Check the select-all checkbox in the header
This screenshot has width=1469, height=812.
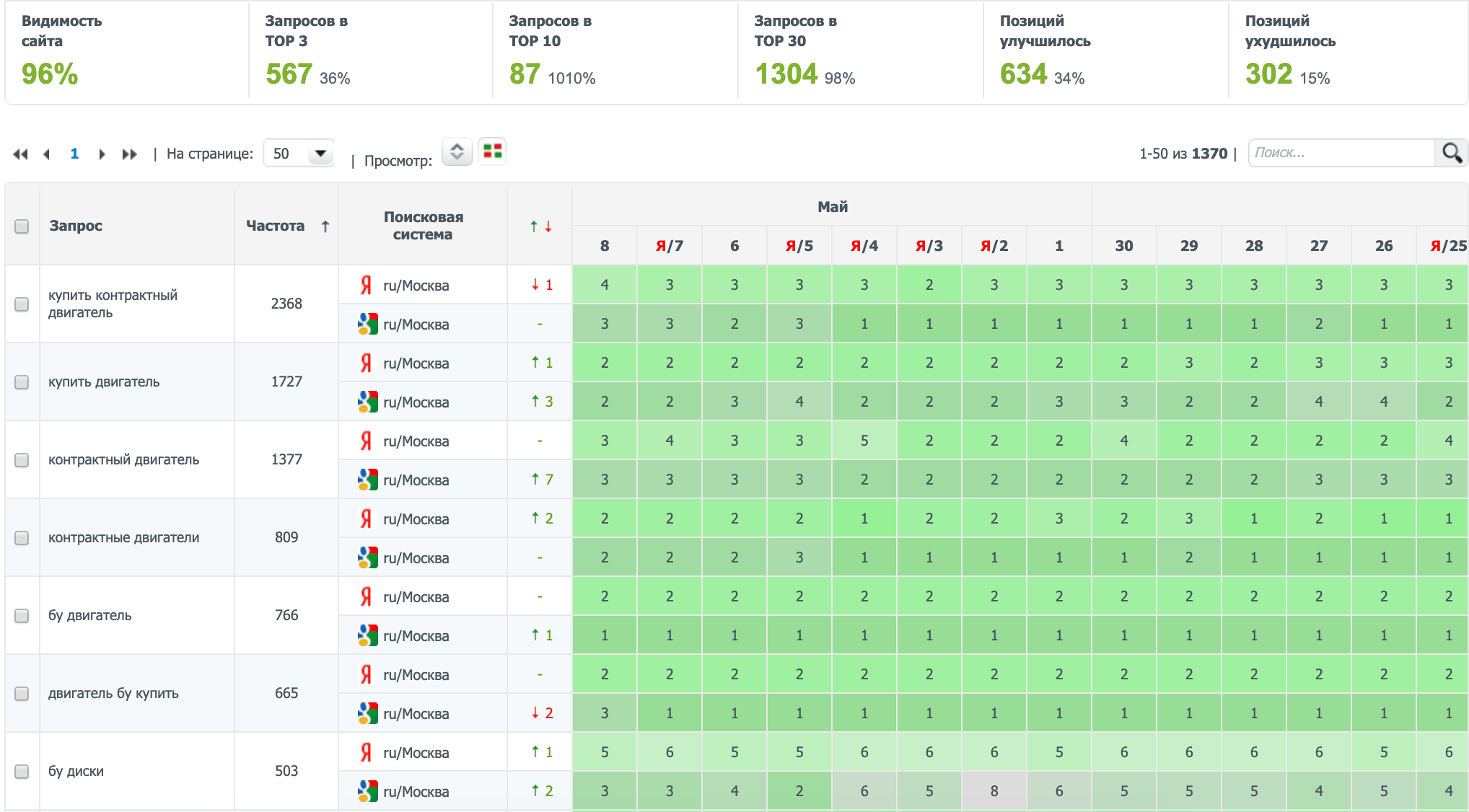(22, 226)
